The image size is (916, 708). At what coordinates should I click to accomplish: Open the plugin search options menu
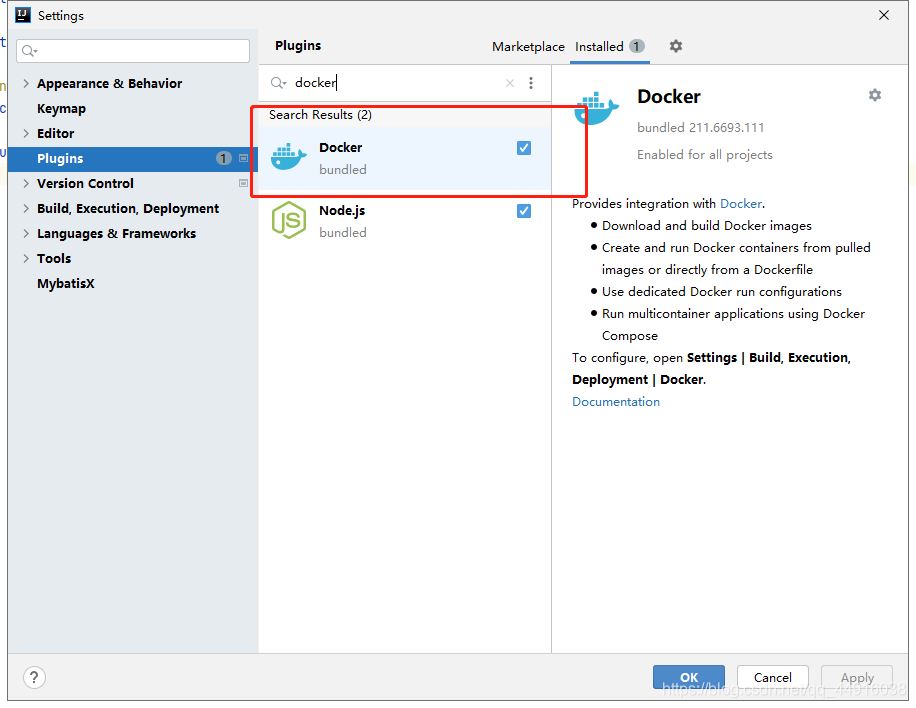click(x=531, y=83)
